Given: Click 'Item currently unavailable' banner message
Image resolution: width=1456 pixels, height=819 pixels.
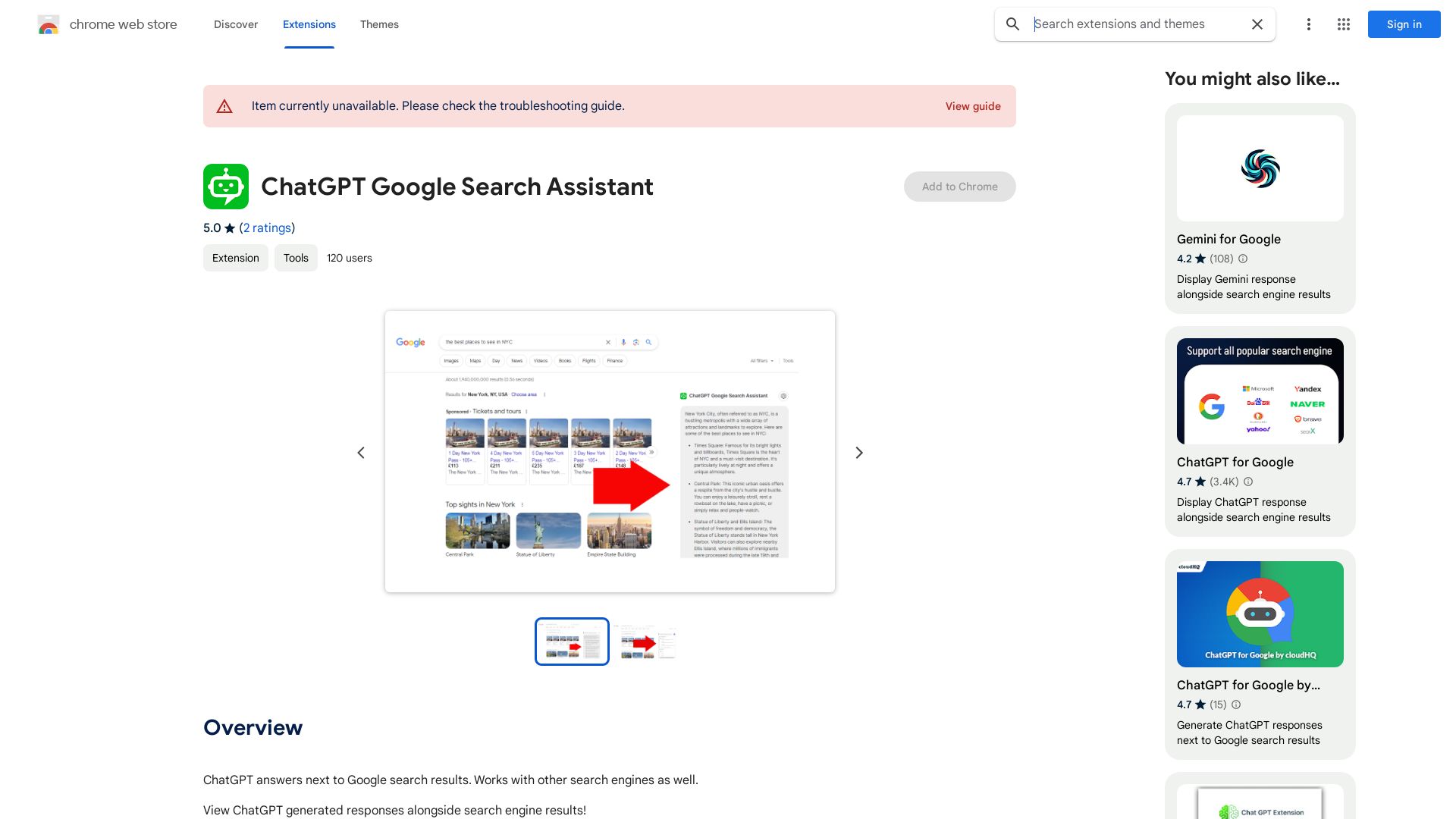Looking at the screenshot, I should 438,106.
